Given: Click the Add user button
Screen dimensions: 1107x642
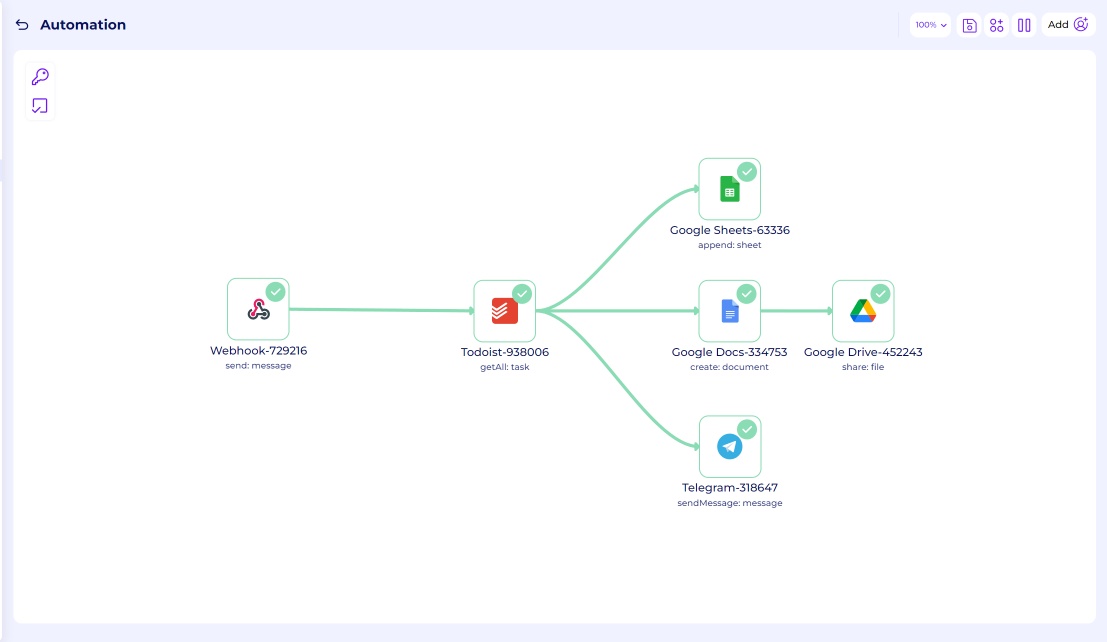Looking at the screenshot, I should pos(1067,25).
